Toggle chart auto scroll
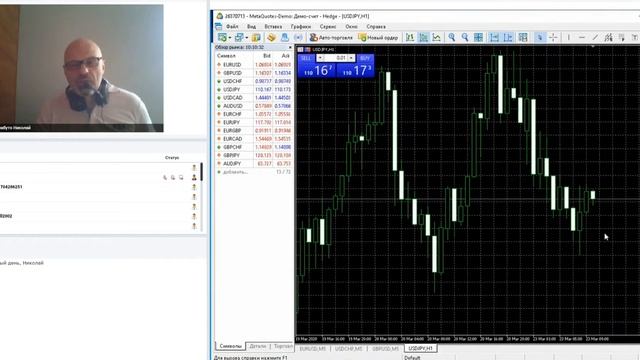This screenshot has height=360, width=640. coord(494,38)
